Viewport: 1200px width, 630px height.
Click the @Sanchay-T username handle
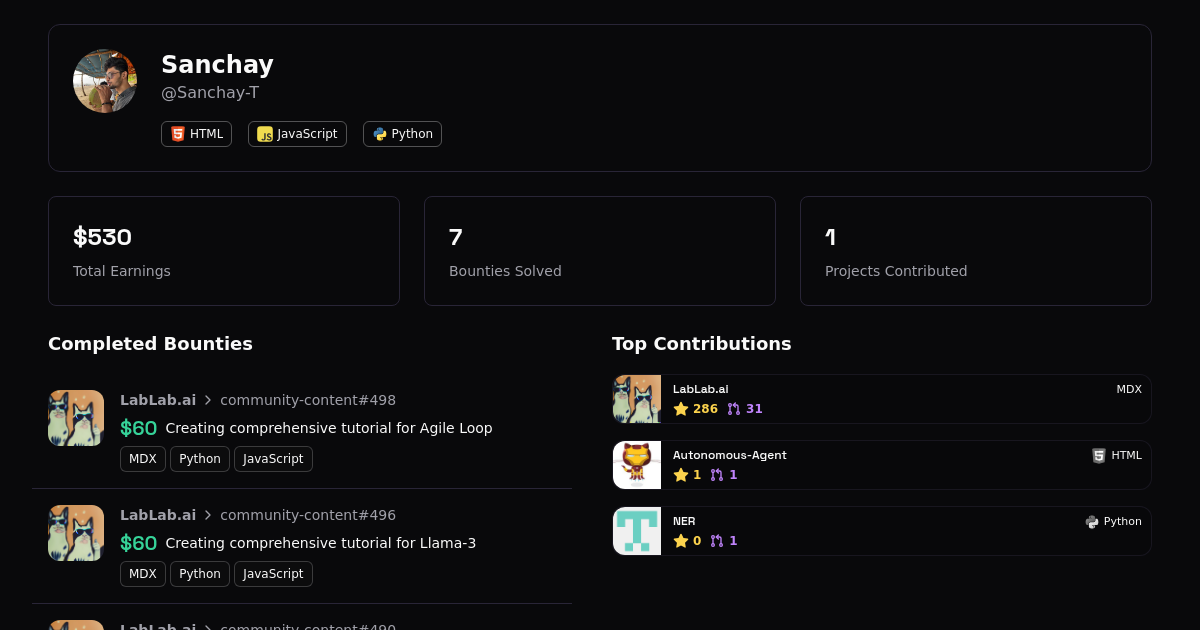coord(210,93)
